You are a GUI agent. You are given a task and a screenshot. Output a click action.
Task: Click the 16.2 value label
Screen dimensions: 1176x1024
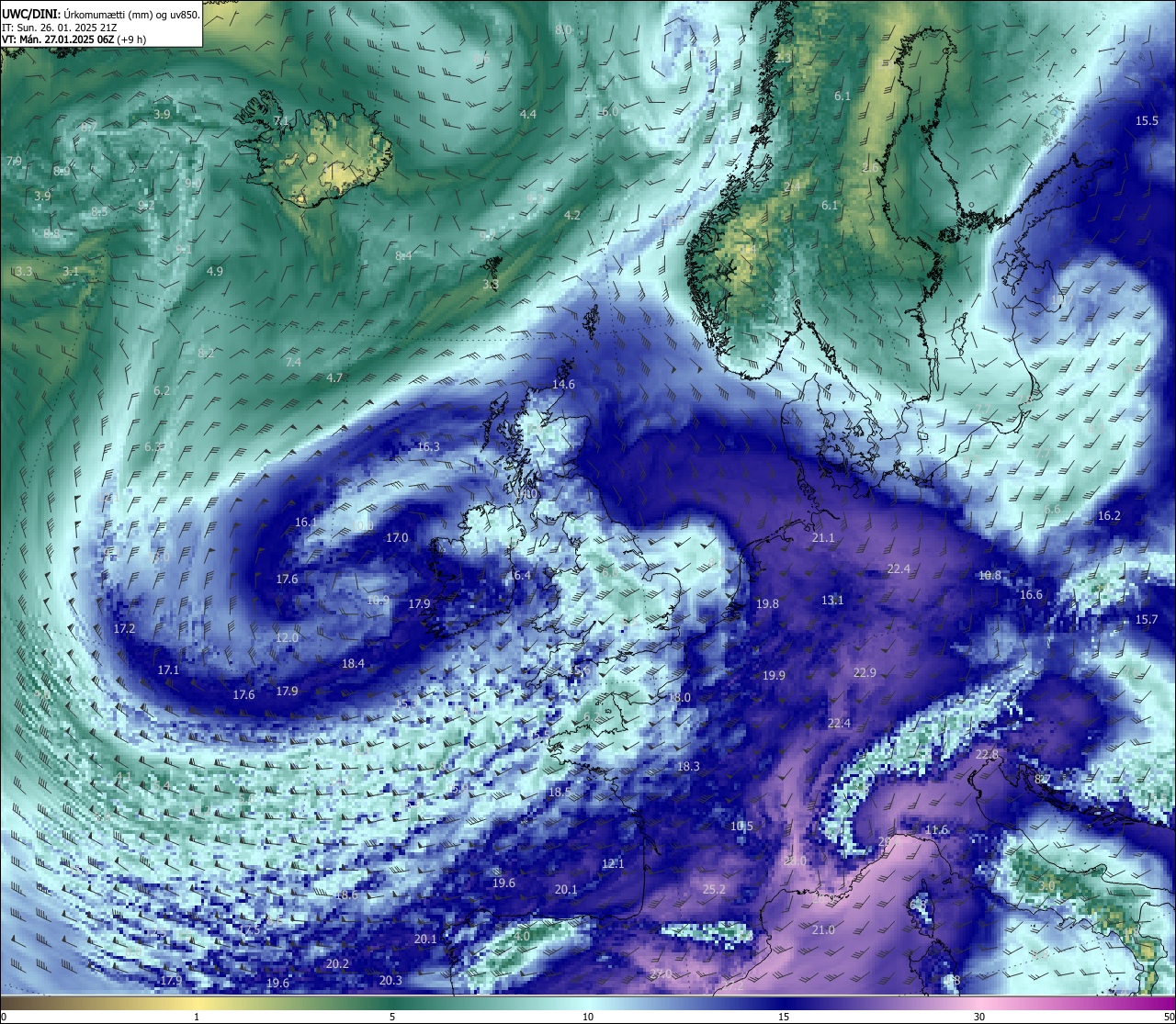(x=1109, y=516)
